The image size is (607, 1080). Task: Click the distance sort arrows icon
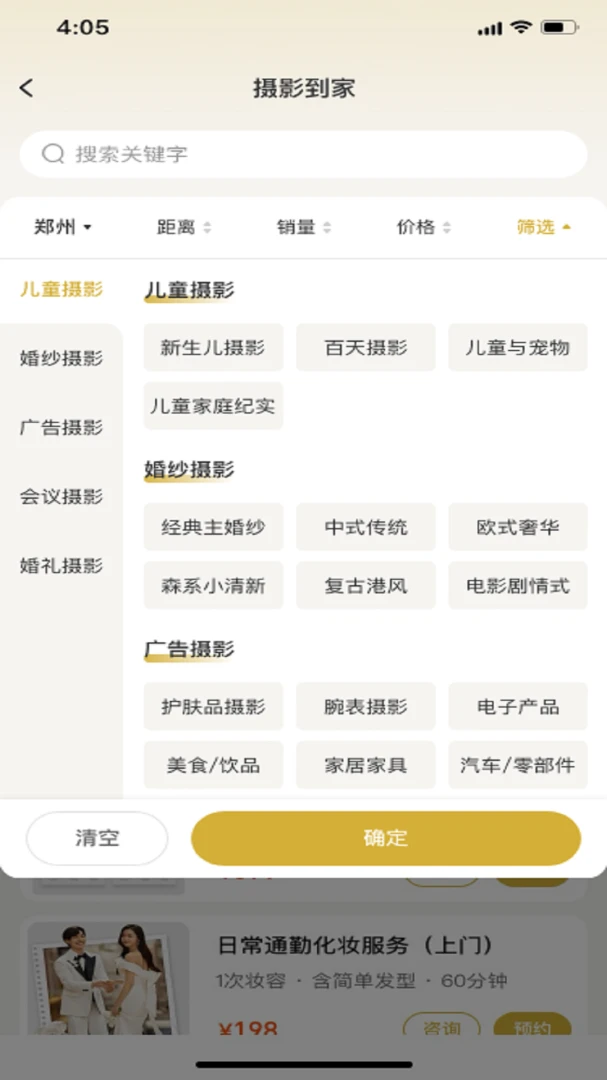tap(207, 227)
